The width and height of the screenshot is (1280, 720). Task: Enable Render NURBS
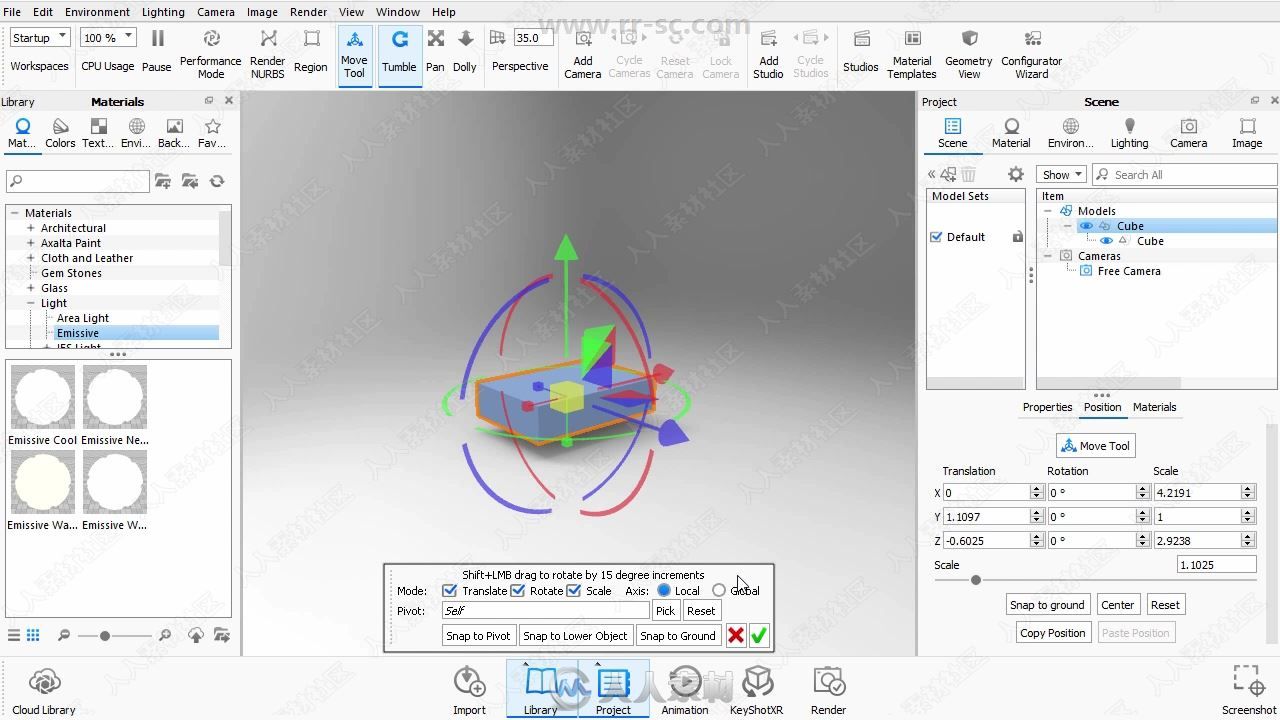pyautogui.click(x=267, y=53)
